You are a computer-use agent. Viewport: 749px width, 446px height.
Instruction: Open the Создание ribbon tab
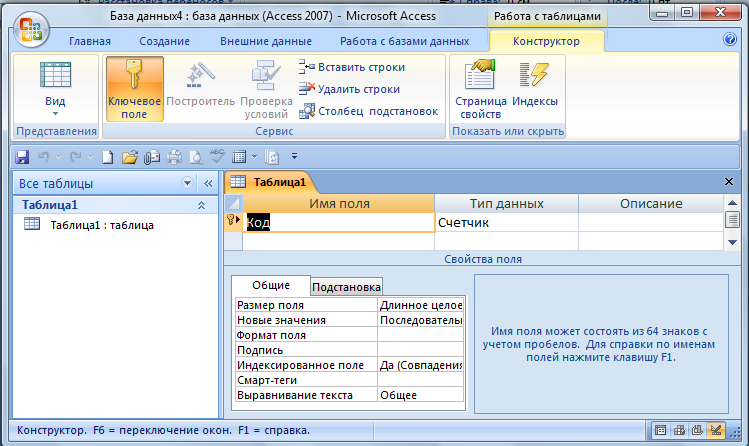(164, 42)
